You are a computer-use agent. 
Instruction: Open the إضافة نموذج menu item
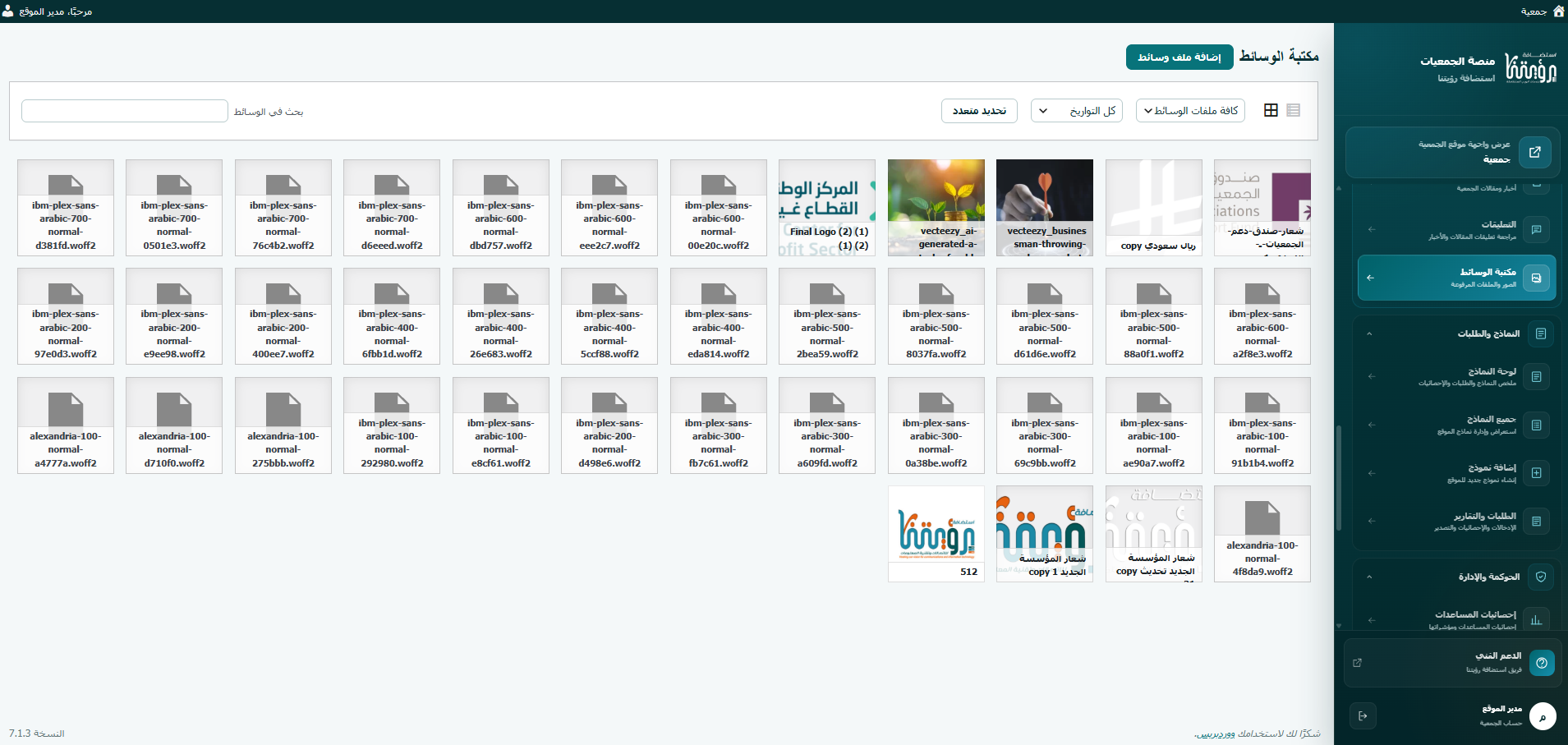click(1457, 473)
